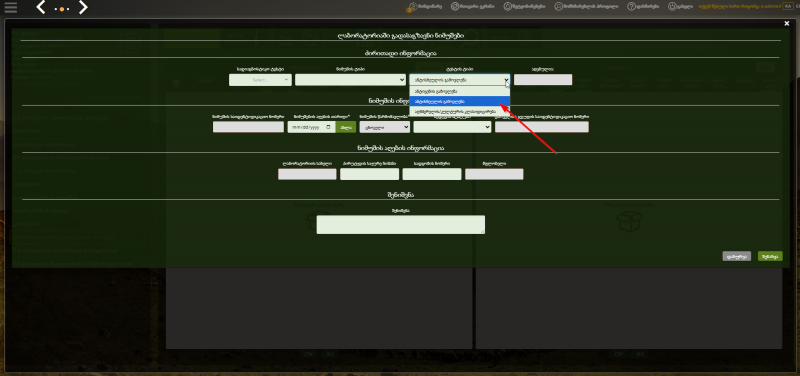The height and width of the screenshot is (376, 800).
Task: Open the calendar picker icon in date field
Action: click(329, 127)
